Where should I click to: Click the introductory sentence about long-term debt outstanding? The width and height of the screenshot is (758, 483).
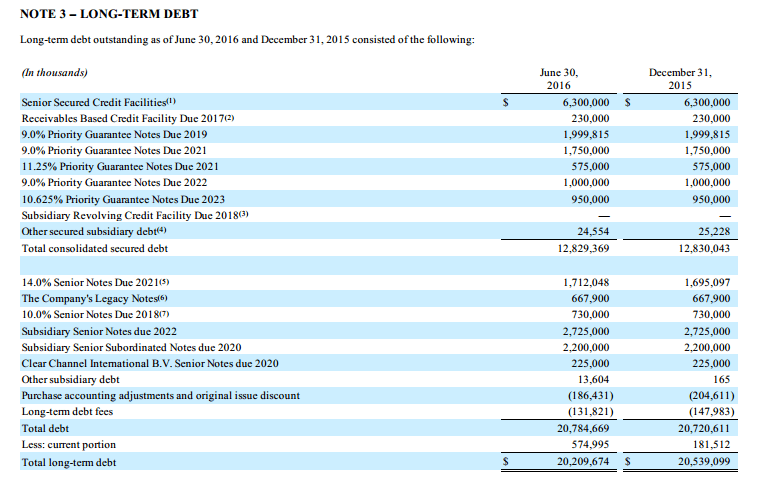pos(247,40)
